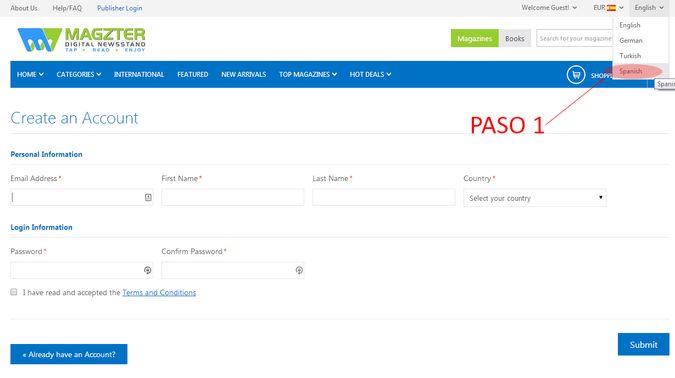
Task: Expand the Welcome Guest menu
Action: (x=549, y=8)
